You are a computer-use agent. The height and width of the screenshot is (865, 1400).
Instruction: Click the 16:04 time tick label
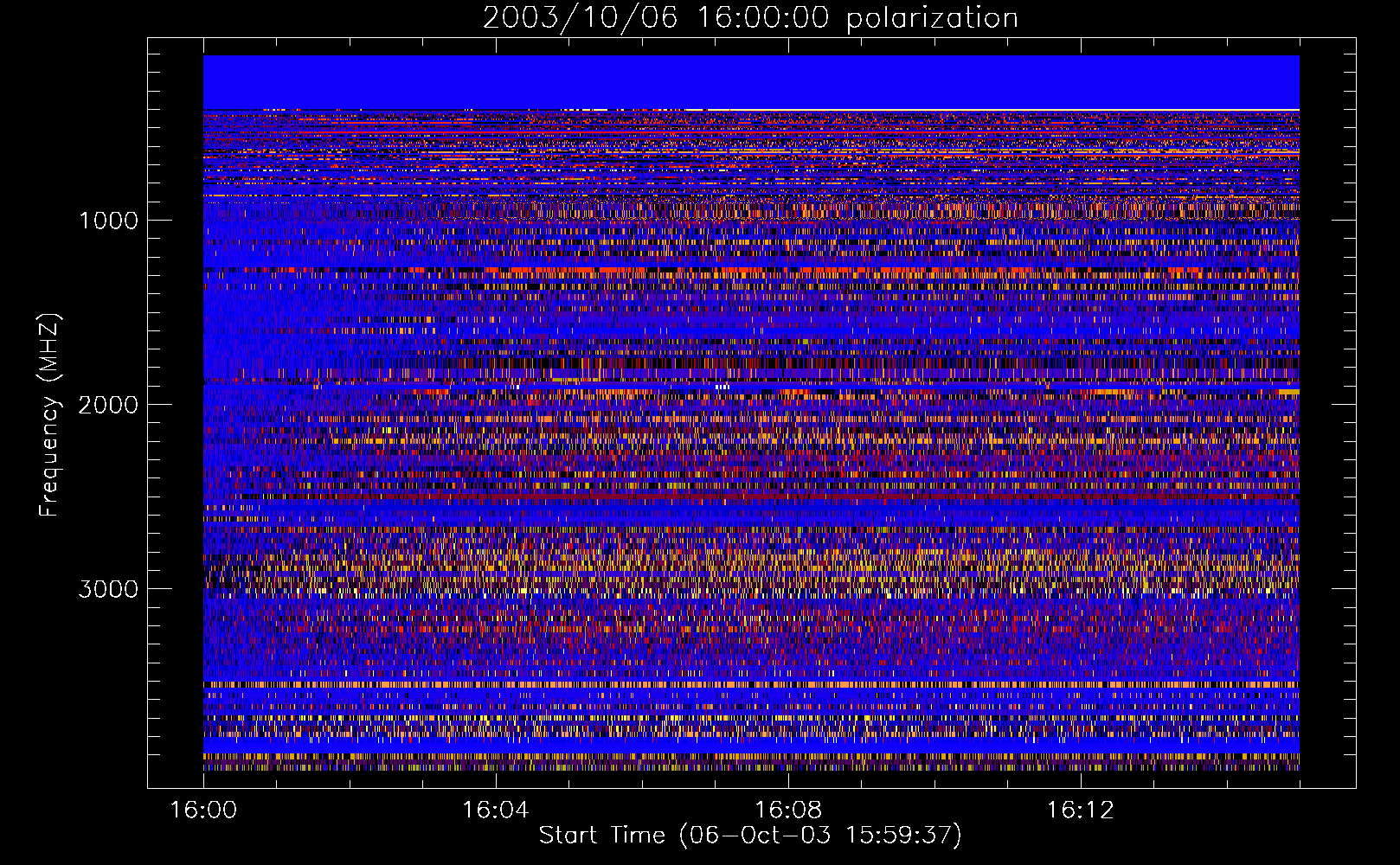coord(495,811)
